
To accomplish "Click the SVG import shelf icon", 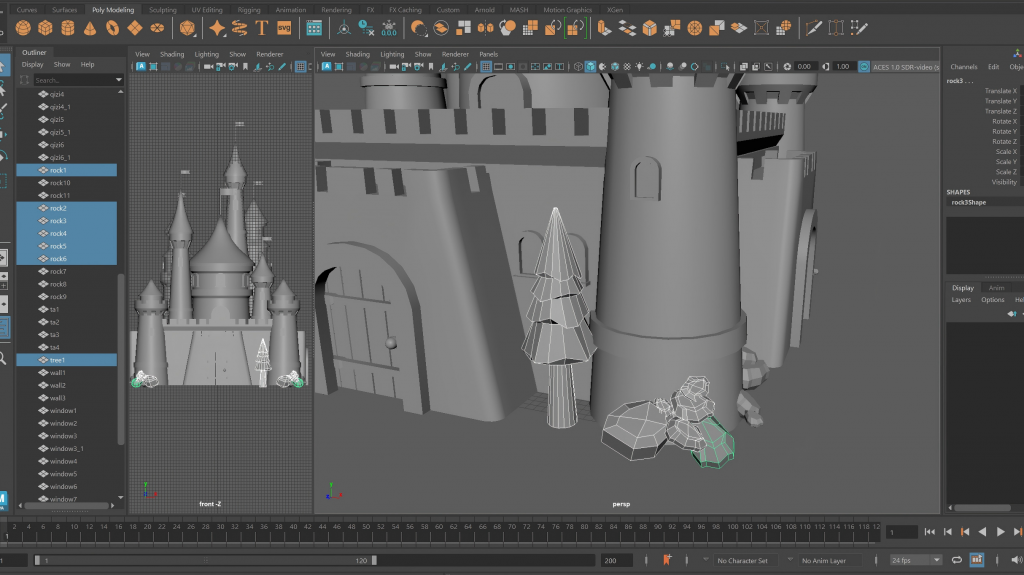I will point(285,27).
